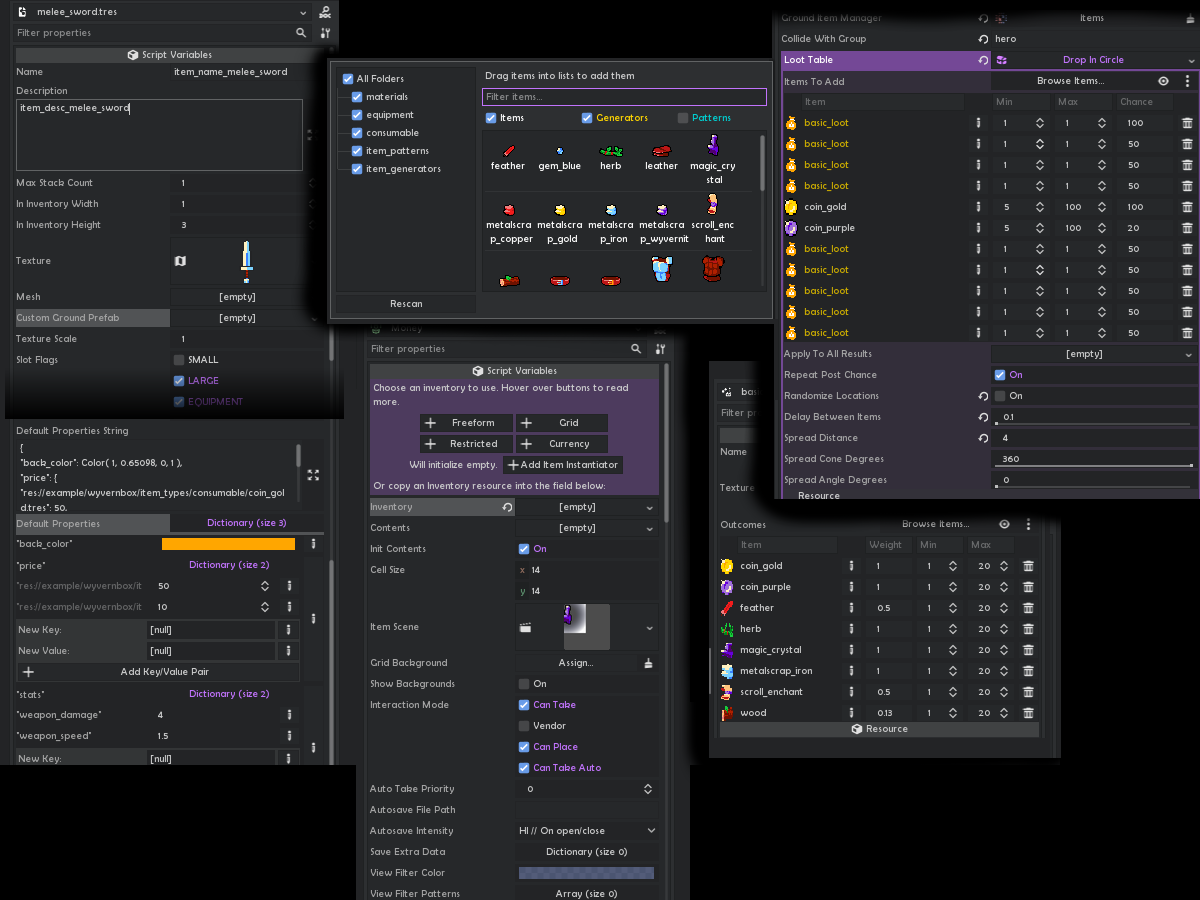Click the revert arrow next to the Inventory field

pyautogui.click(x=507, y=507)
